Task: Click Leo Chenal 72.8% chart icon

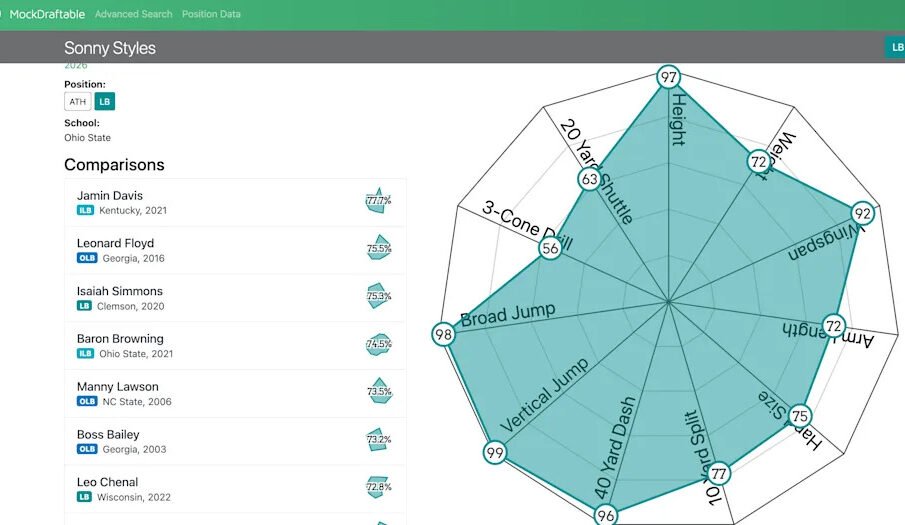Action: click(x=378, y=487)
